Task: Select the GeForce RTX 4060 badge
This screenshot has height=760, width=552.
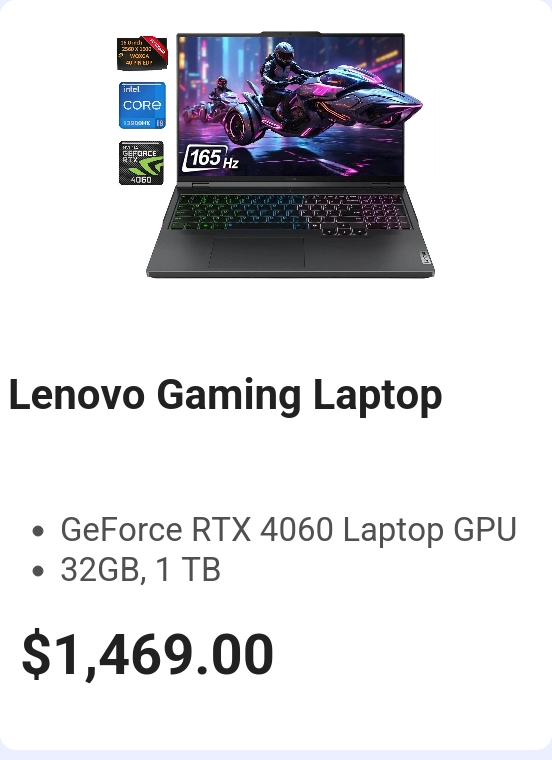Action: [x=141, y=163]
